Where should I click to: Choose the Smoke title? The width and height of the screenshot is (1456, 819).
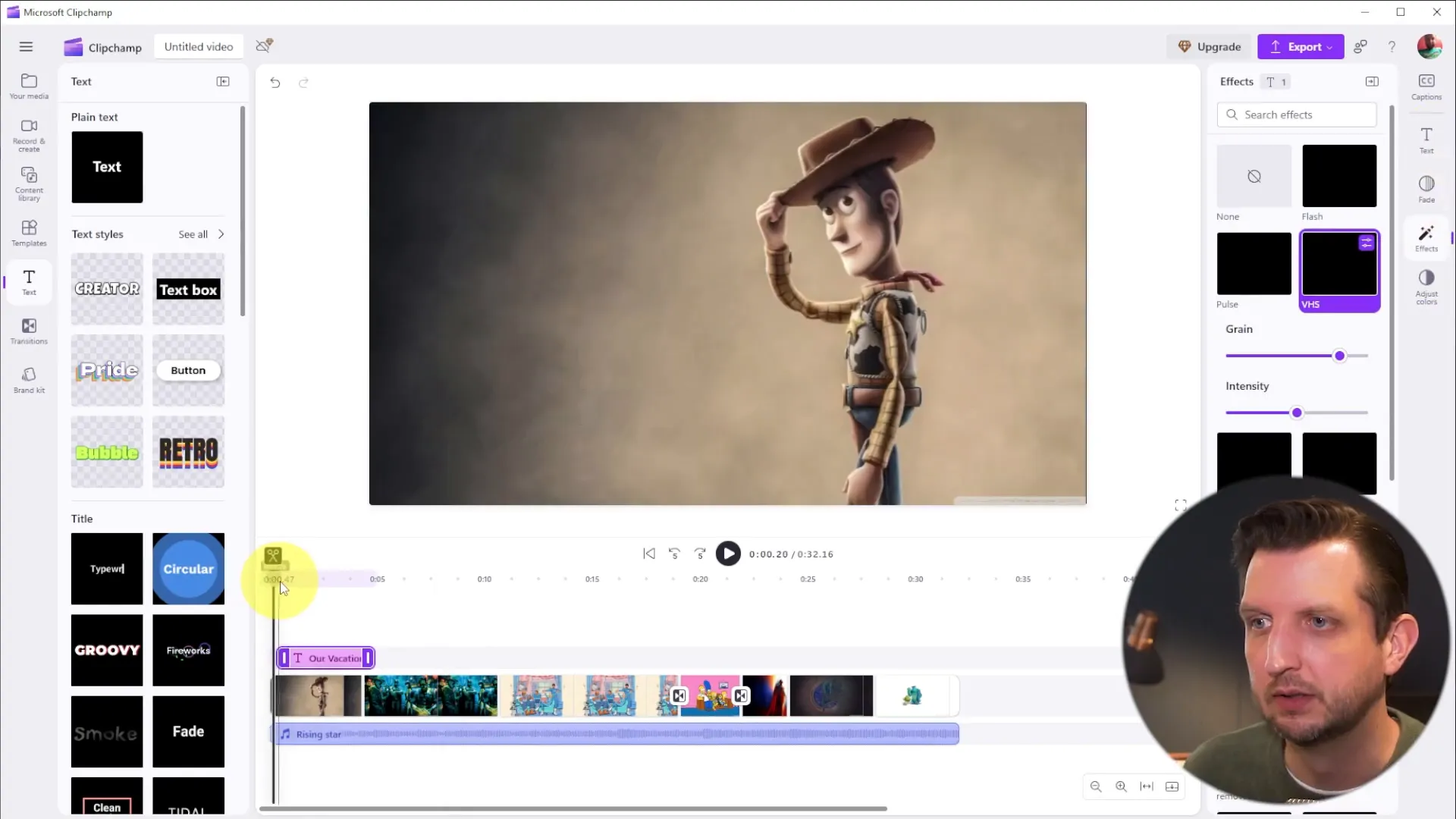(x=107, y=732)
